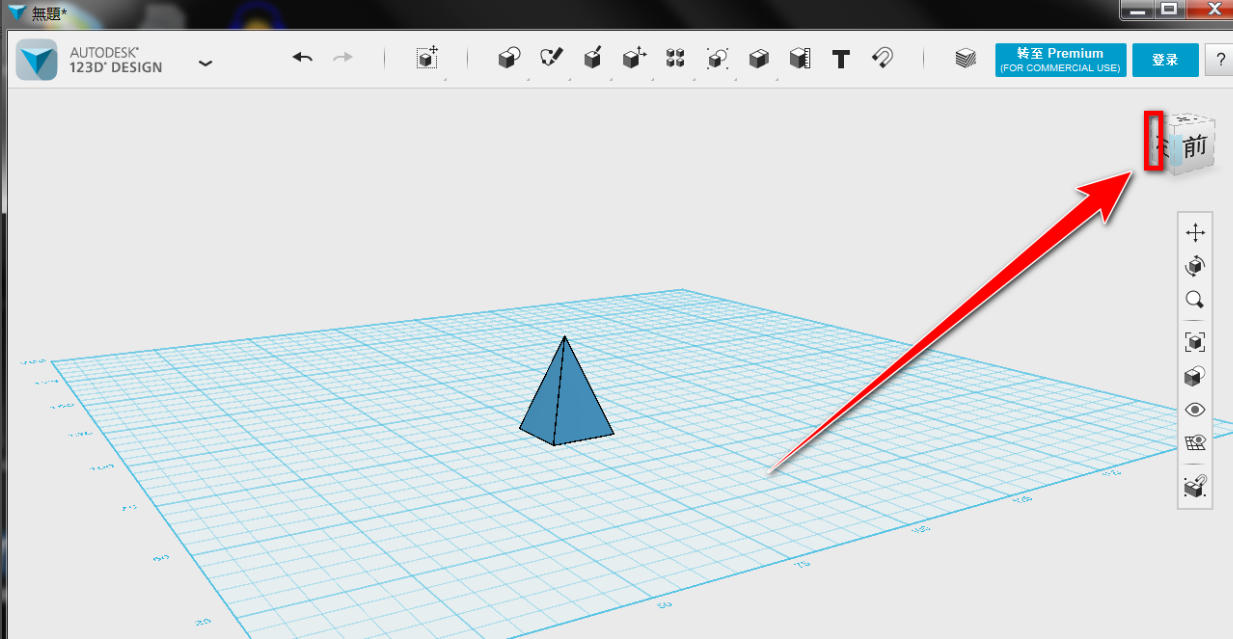Open the Primitives shapes menu
The width and height of the screenshot is (1233, 639).
tap(509, 58)
